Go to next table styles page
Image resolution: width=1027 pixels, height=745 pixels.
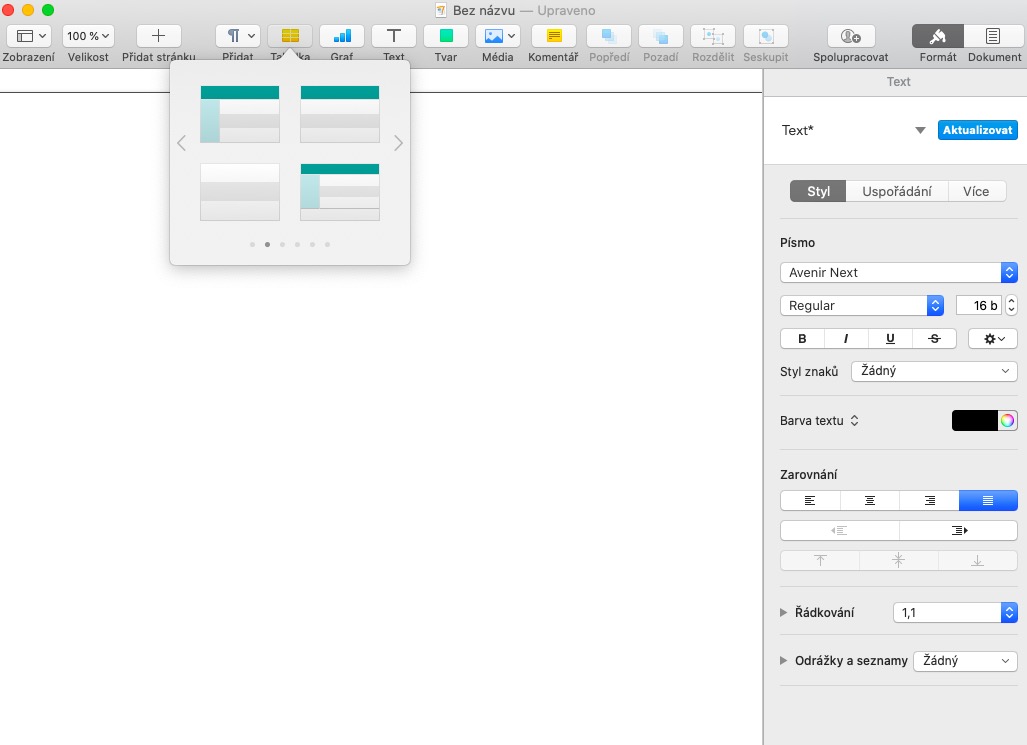[398, 143]
